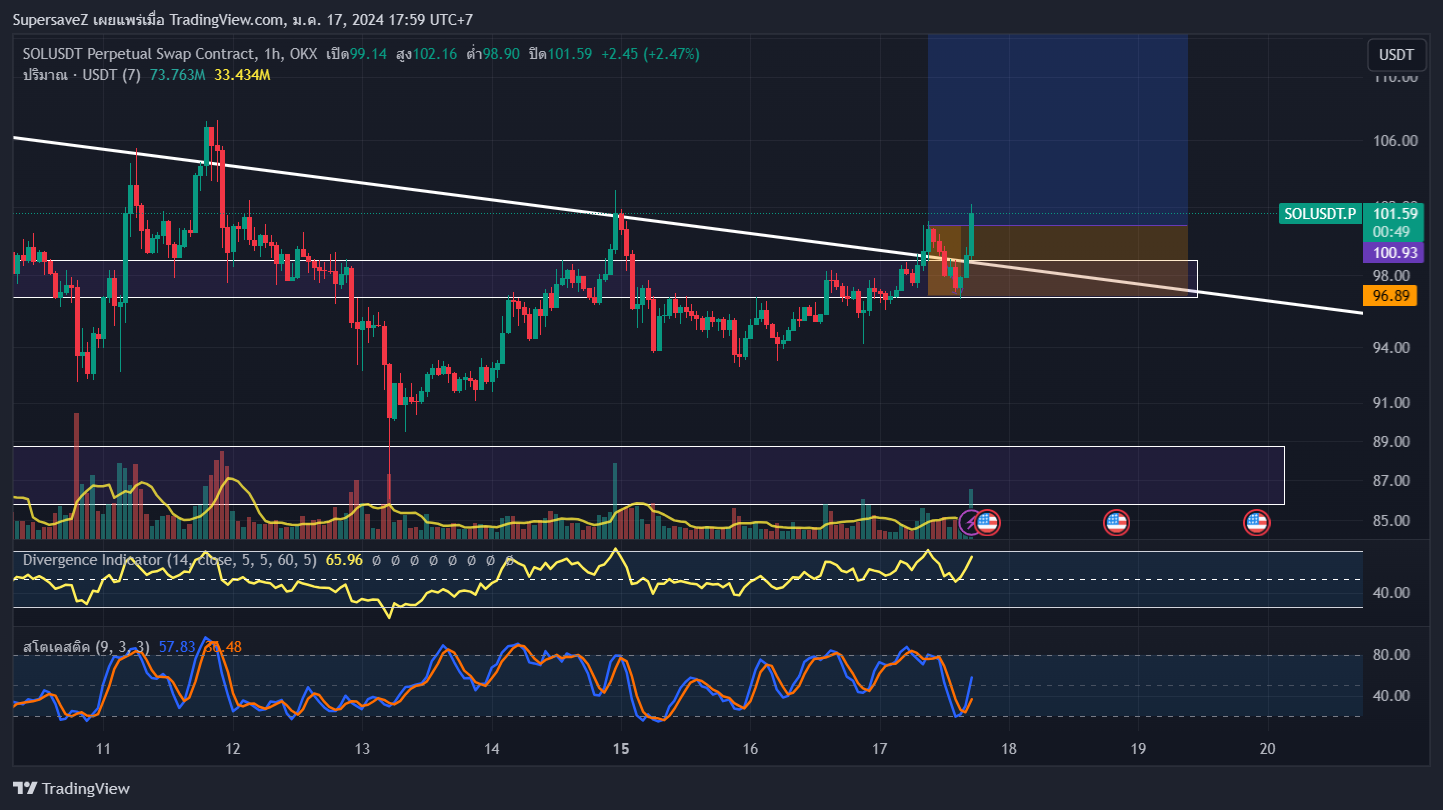Click the orange 96.89 price label
The height and width of the screenshot is (810, 1443).
[1392, 296]
